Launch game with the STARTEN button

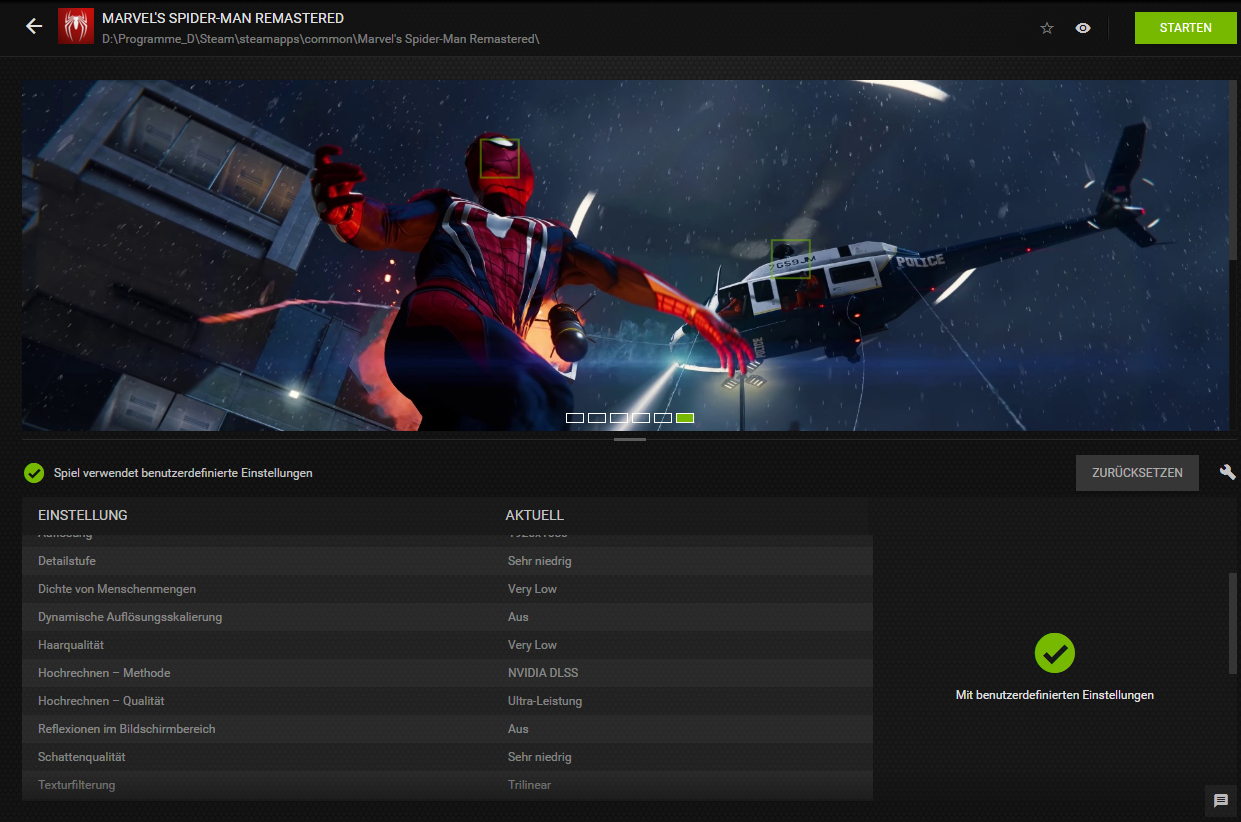click(1185, 28)
